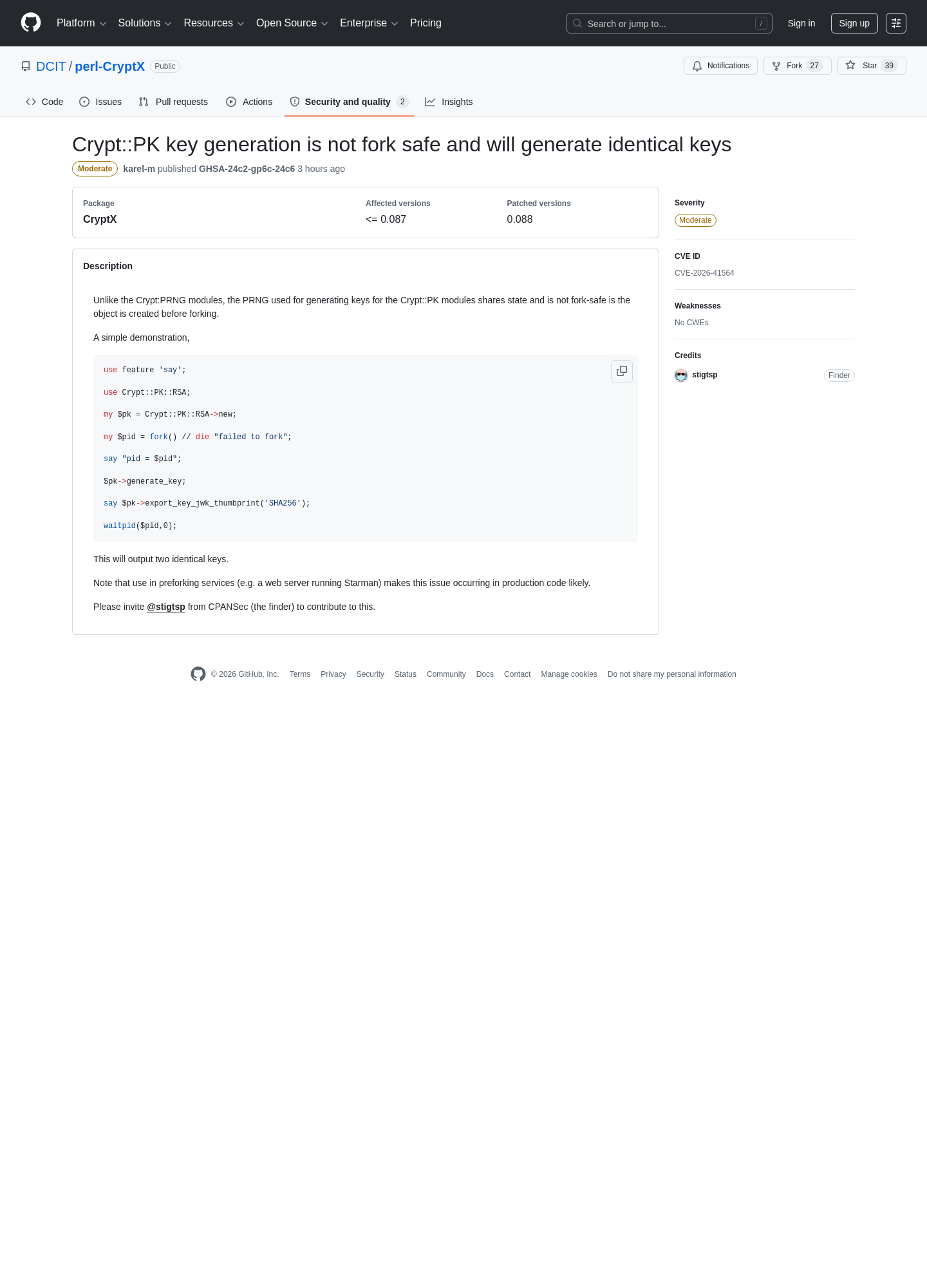Open the Pull requests tab

coord(173,102)
